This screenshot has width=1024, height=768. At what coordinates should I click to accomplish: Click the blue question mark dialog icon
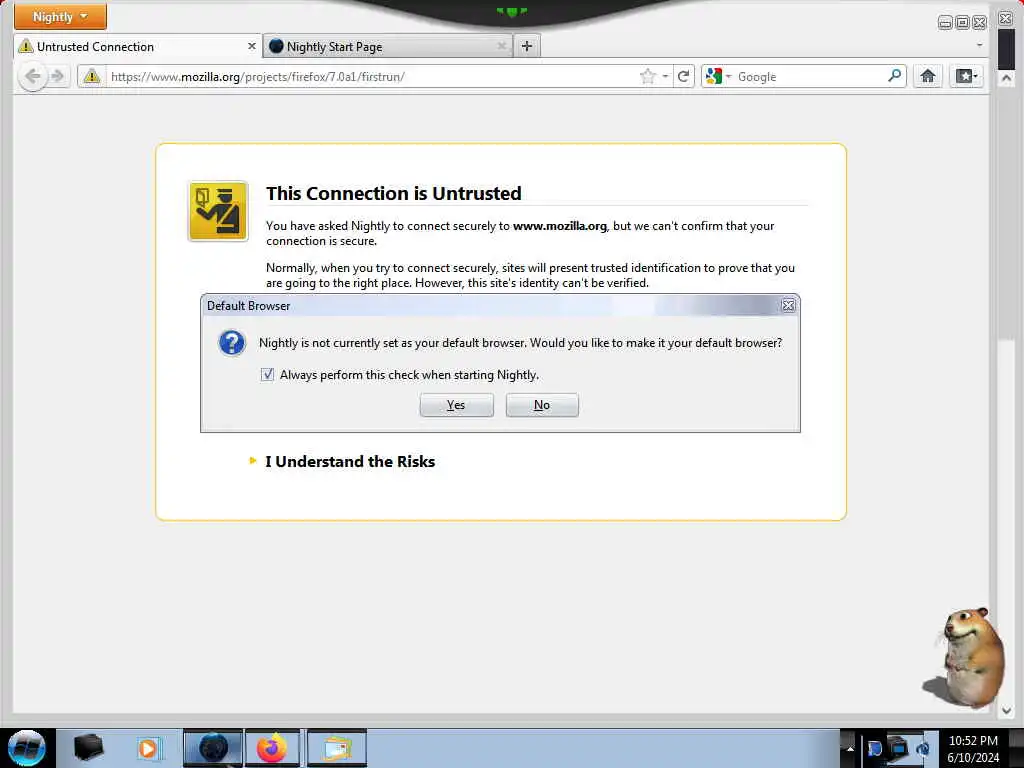tap(232, 343)
